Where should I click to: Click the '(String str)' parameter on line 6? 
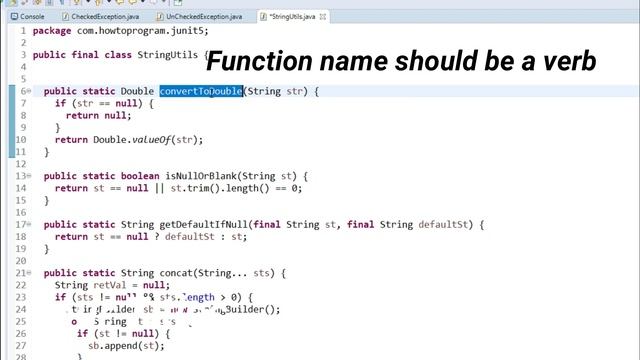pos(276,91)
